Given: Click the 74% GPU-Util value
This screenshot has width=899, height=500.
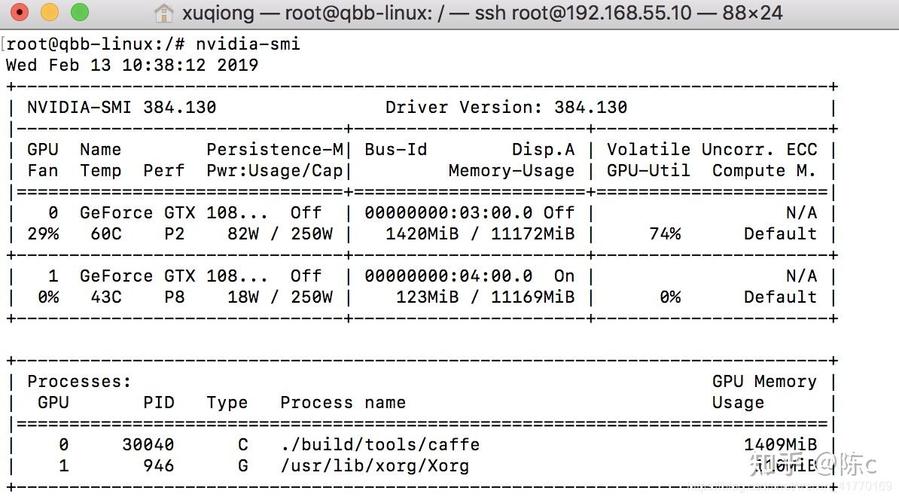Looking at the screenshot, I should 664,233.
